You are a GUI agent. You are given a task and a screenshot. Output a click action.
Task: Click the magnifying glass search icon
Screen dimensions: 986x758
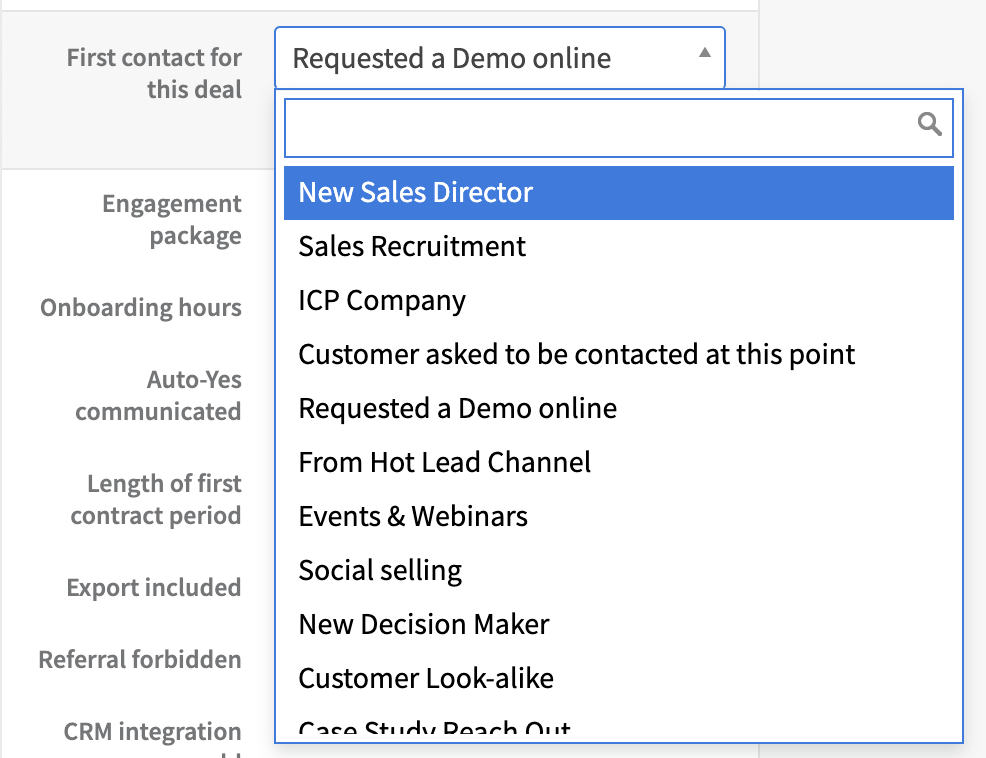pos(930,124)
